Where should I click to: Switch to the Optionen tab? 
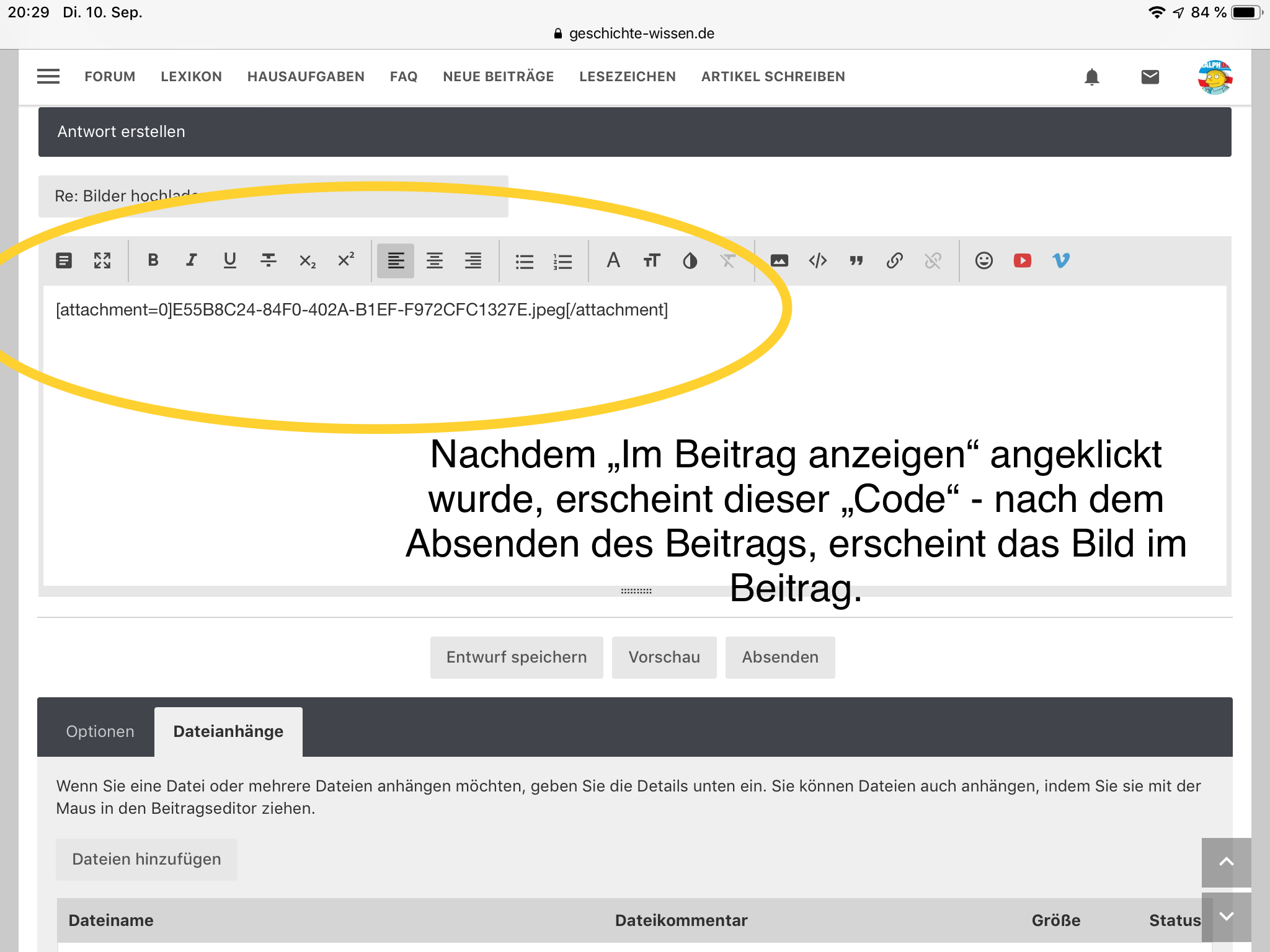(100, 731)
